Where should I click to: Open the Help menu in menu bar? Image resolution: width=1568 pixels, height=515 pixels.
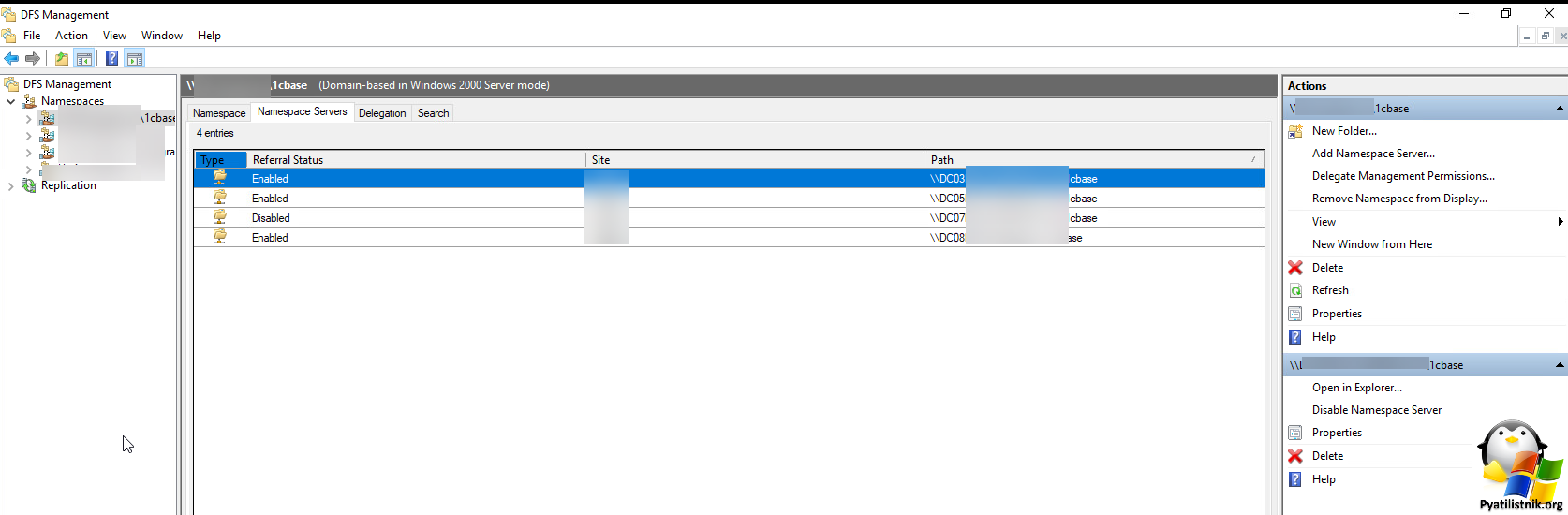[209, 36]
